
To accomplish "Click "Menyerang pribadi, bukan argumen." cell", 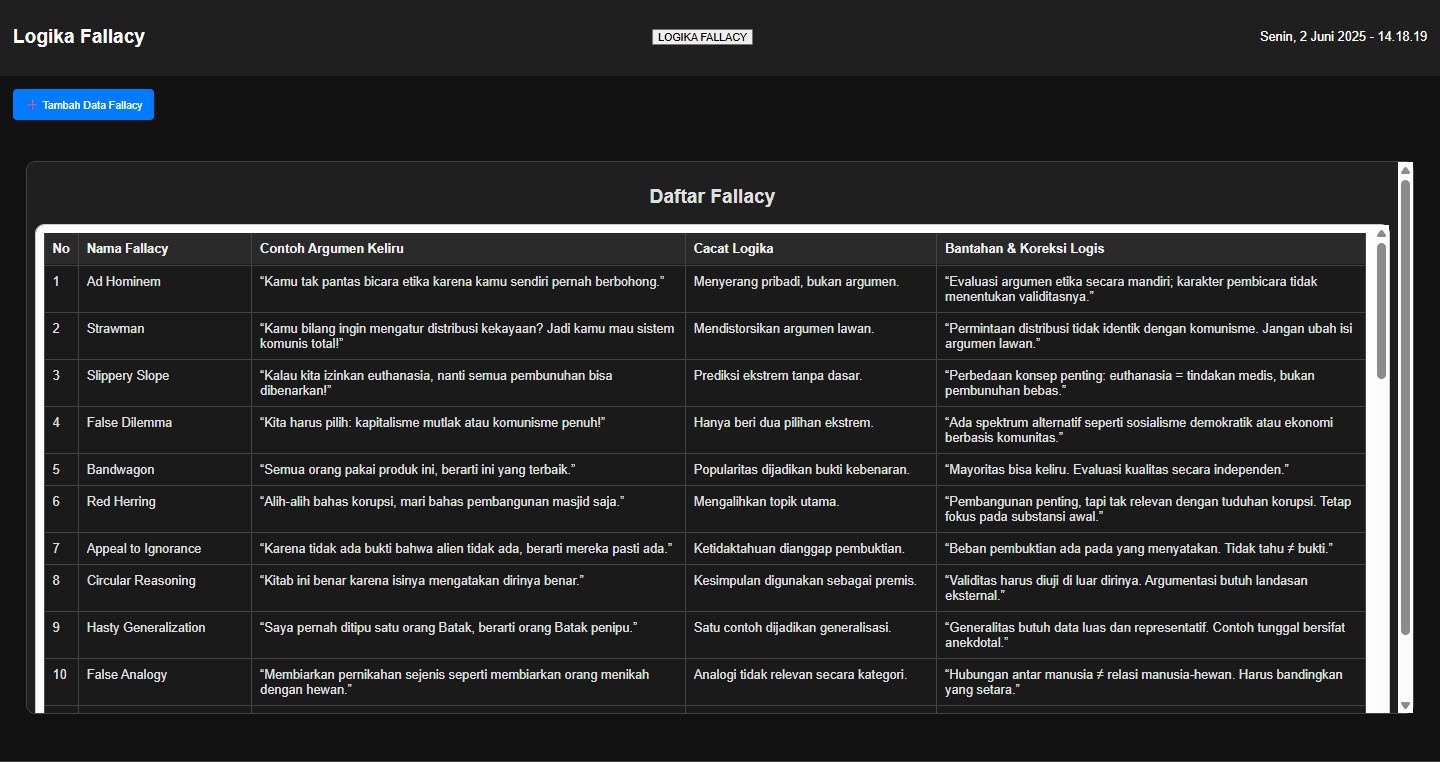I will pyautogui.click(x=811, y=289).
